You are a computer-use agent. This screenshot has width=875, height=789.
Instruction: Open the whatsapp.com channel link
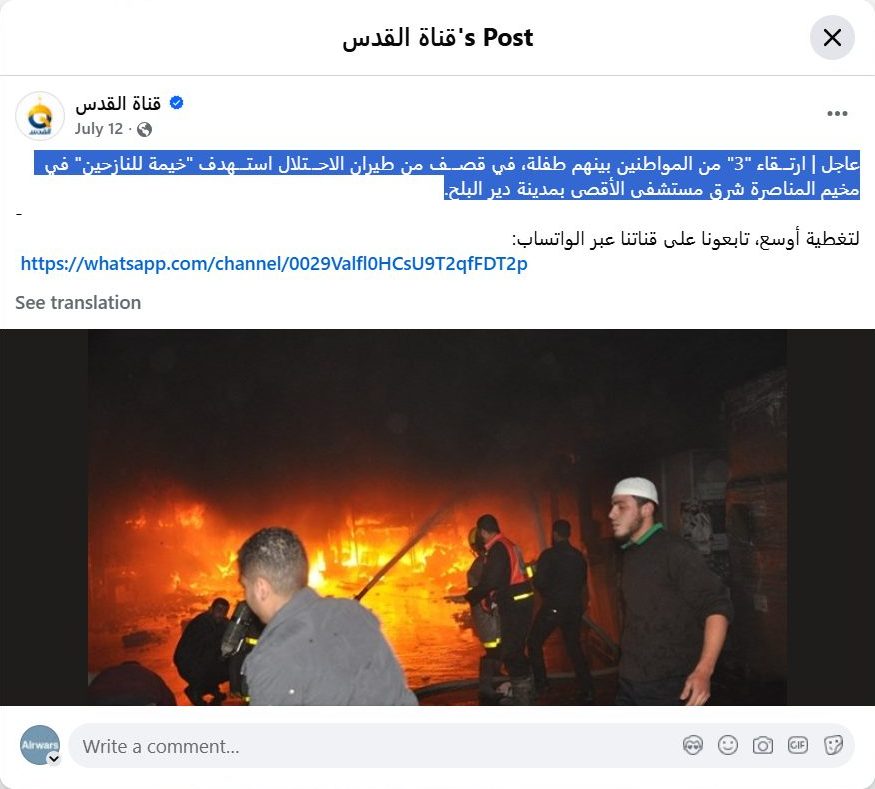tap(273, 263)
